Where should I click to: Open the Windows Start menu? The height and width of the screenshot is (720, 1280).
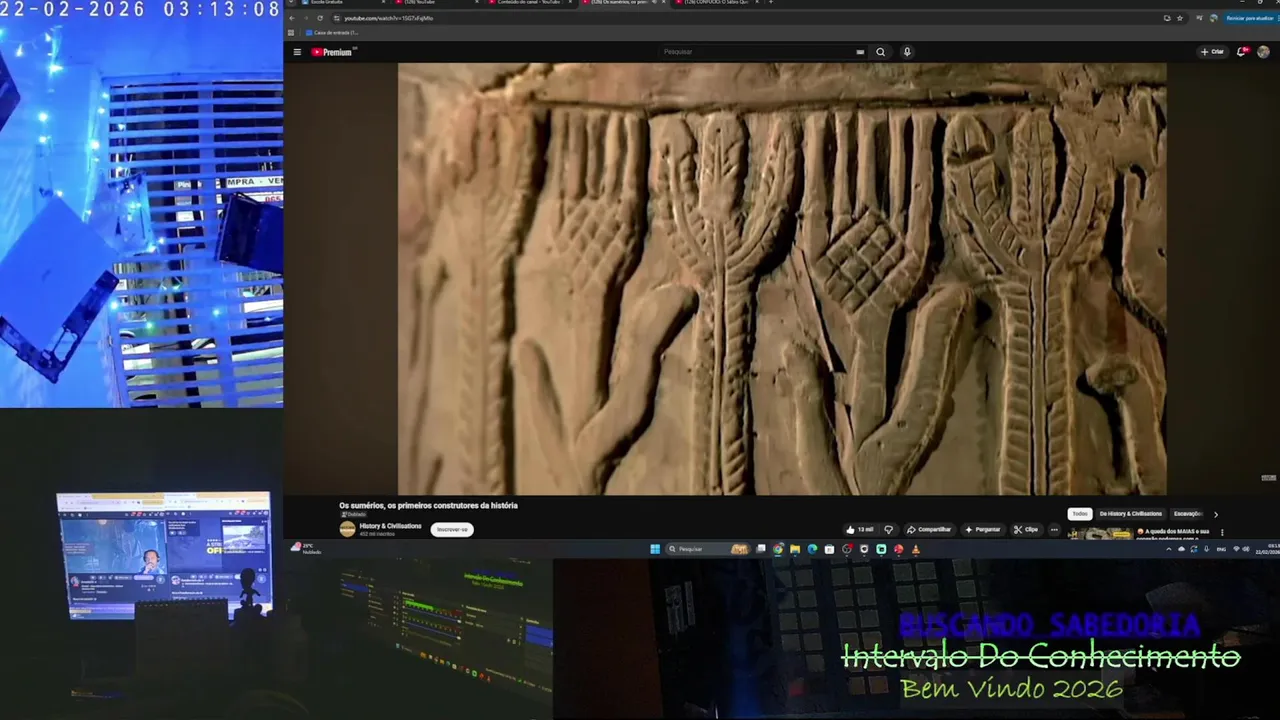pyautogui.click(x=655, y=549)
